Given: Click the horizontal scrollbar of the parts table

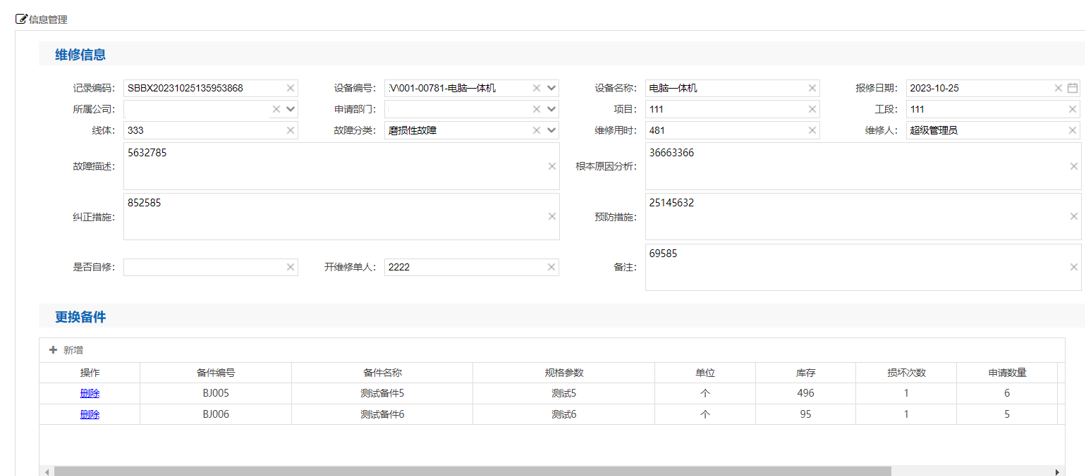Looking at the screenshot, I should [x=472, y=470].
